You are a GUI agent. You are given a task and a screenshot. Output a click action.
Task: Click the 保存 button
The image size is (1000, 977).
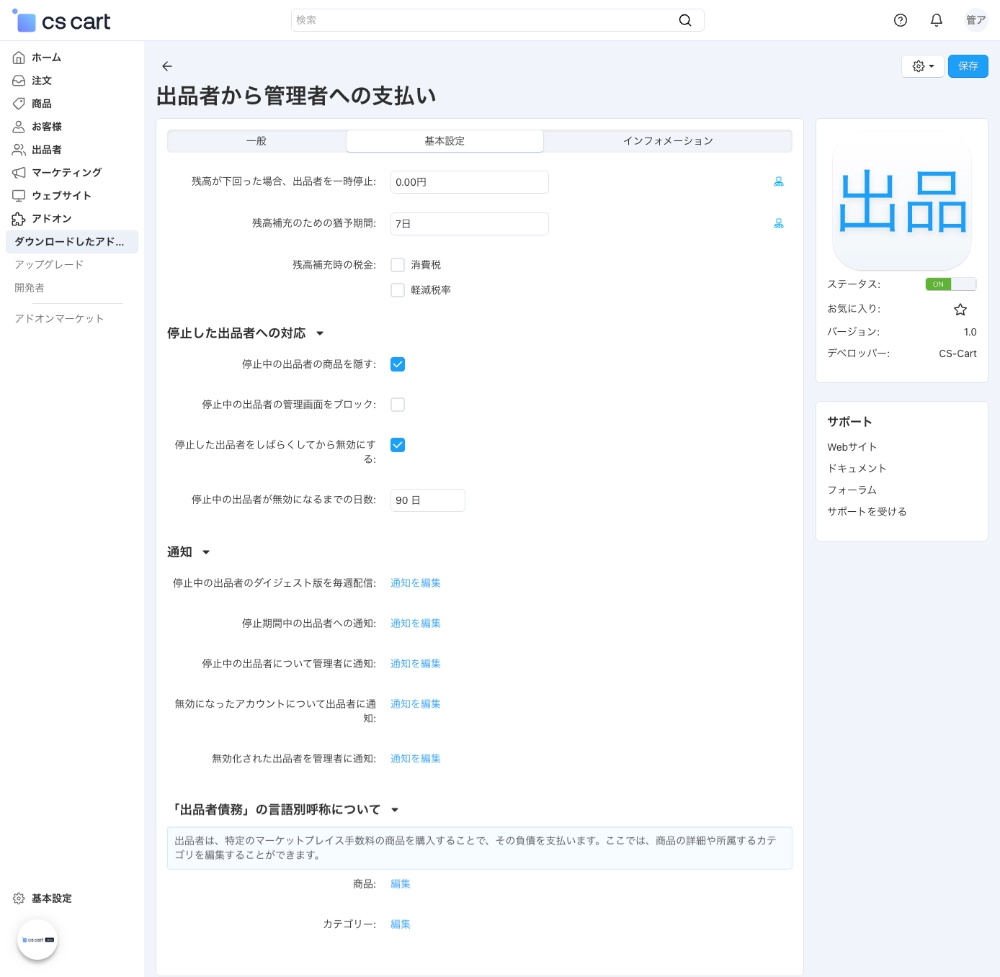click(x=967, y=66)
